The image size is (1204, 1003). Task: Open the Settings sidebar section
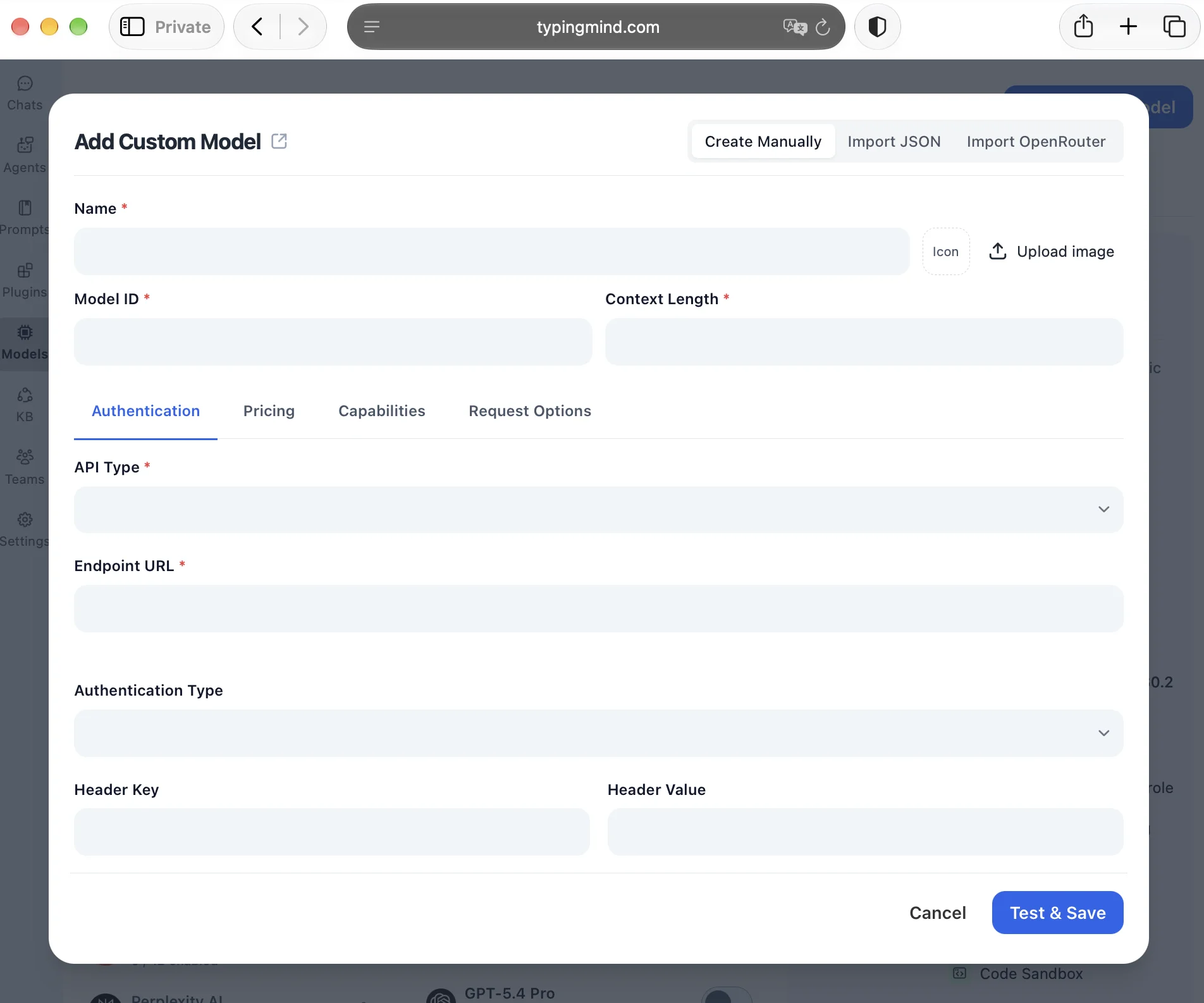pos(25,530)
